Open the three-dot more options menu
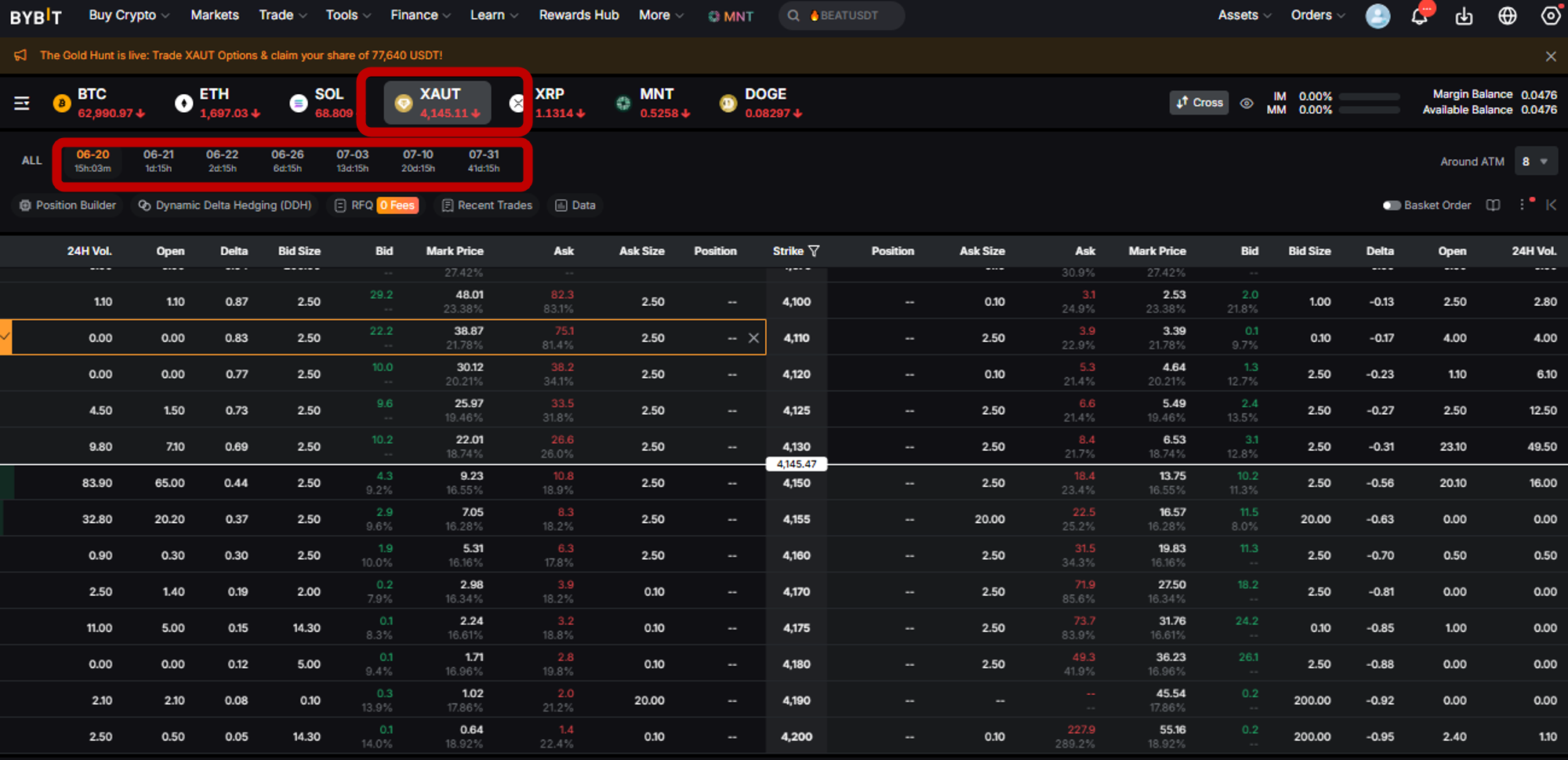The width and height of the screenshot is (1568, 760). (x=1523, y=205)
